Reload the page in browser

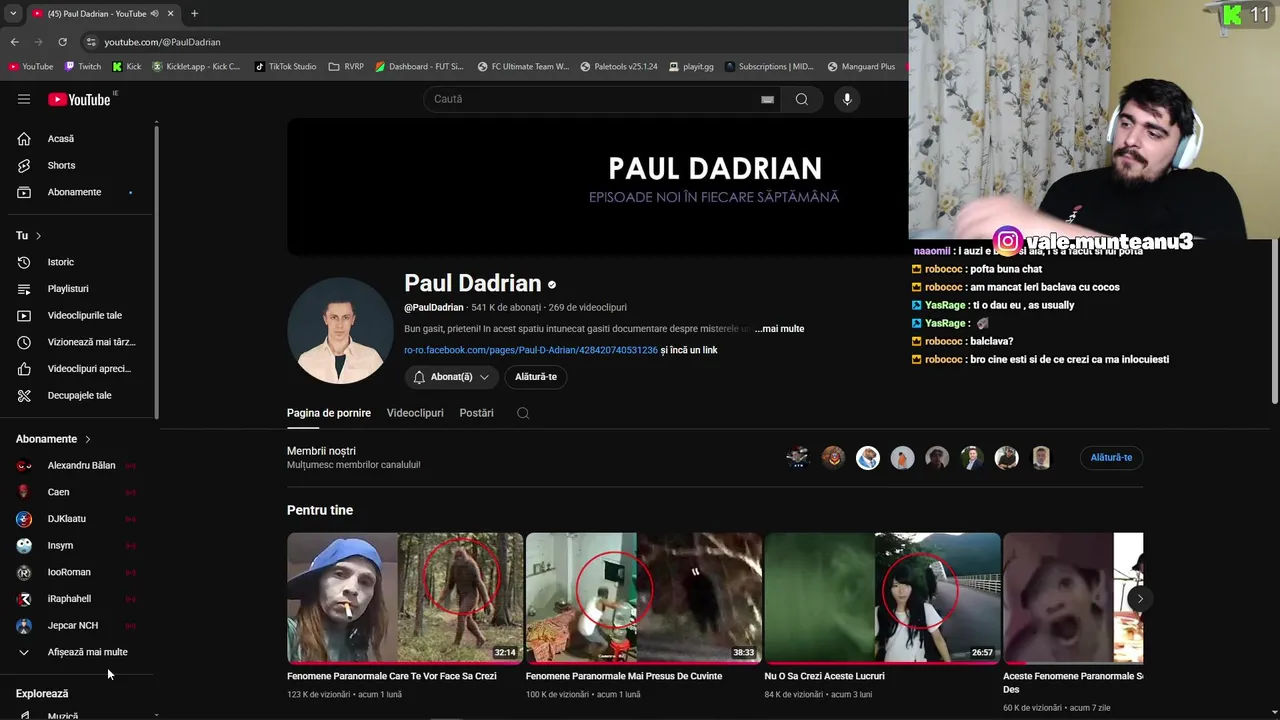[62, 42]
